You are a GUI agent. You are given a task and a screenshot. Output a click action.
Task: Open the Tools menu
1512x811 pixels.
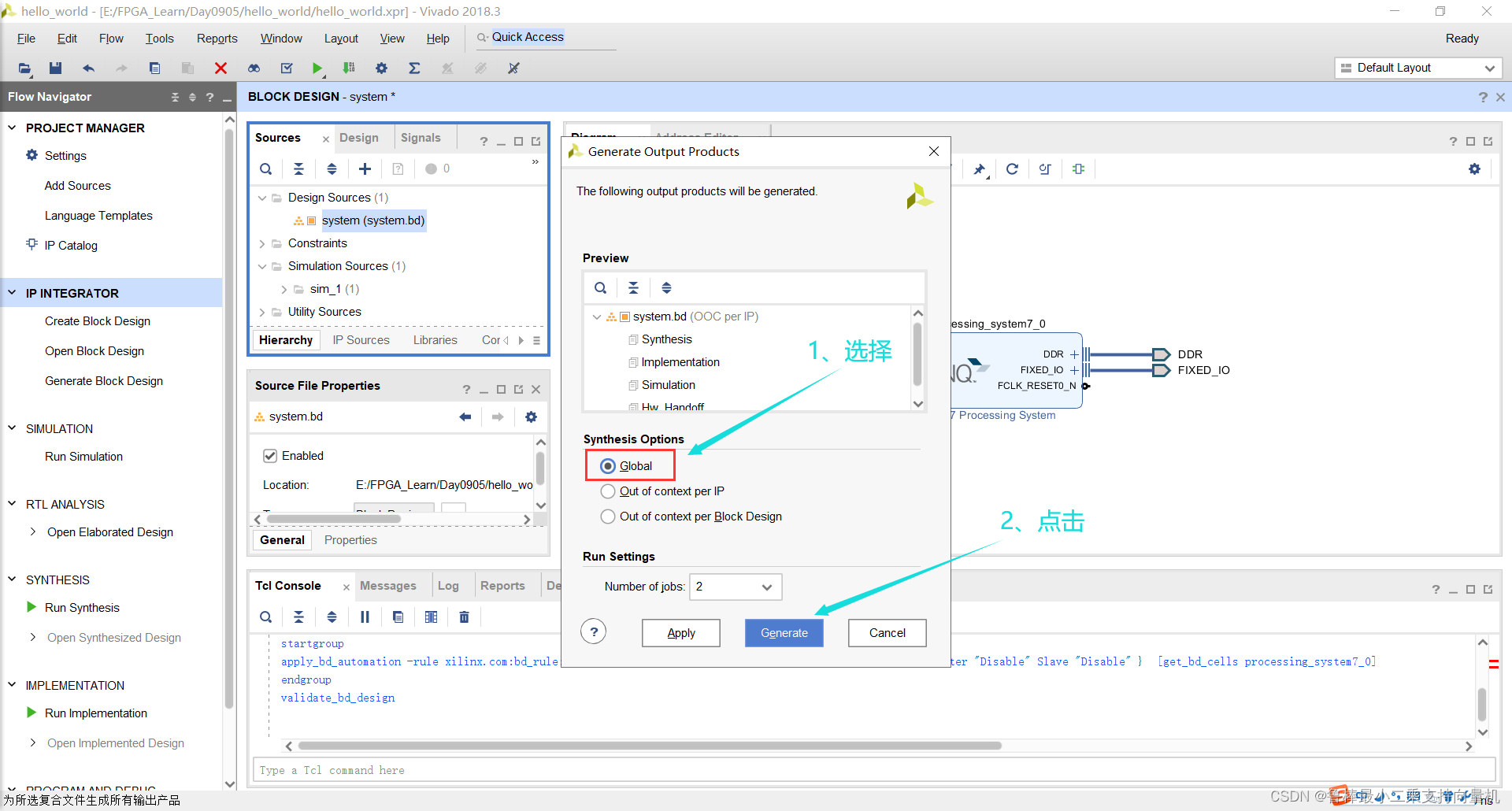(x=159, y=39)
